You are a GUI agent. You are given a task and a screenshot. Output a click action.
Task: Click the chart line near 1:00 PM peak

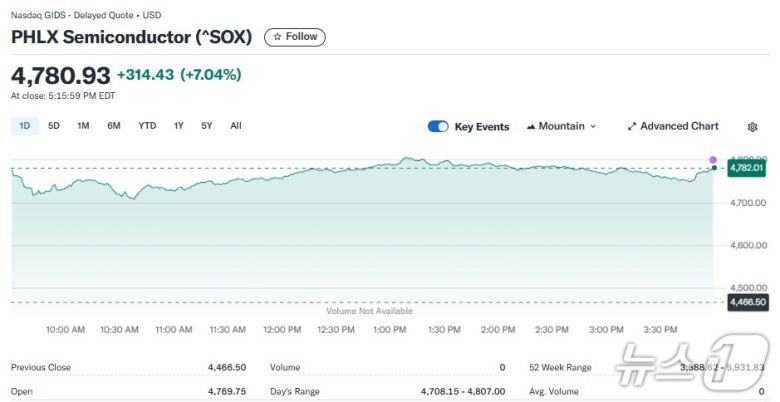coord(407,158)
